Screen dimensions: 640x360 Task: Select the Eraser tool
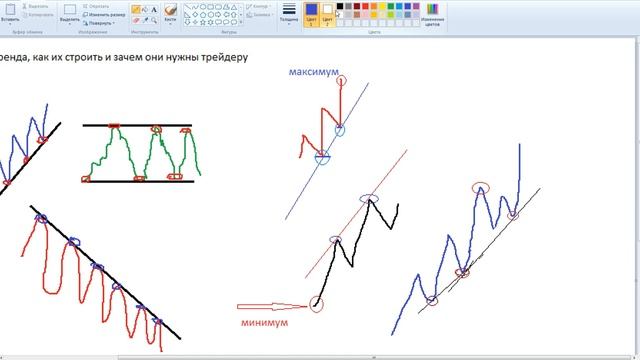136,20
